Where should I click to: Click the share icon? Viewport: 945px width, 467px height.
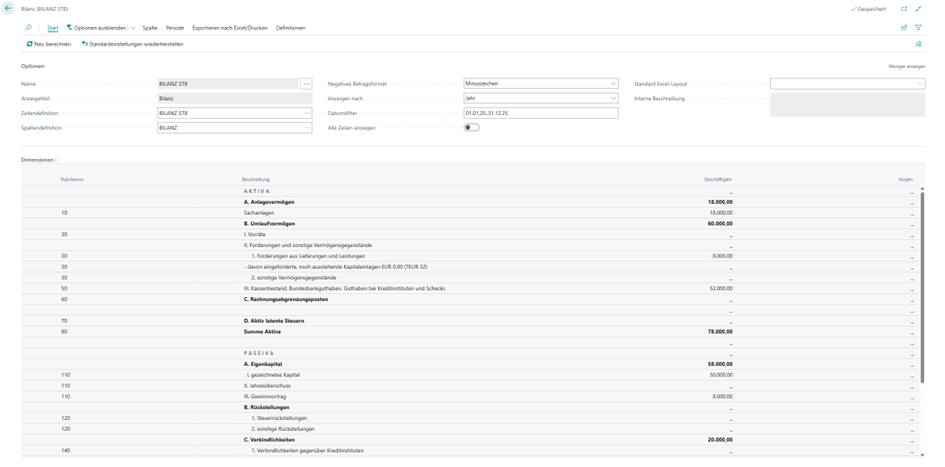(904, 28)
